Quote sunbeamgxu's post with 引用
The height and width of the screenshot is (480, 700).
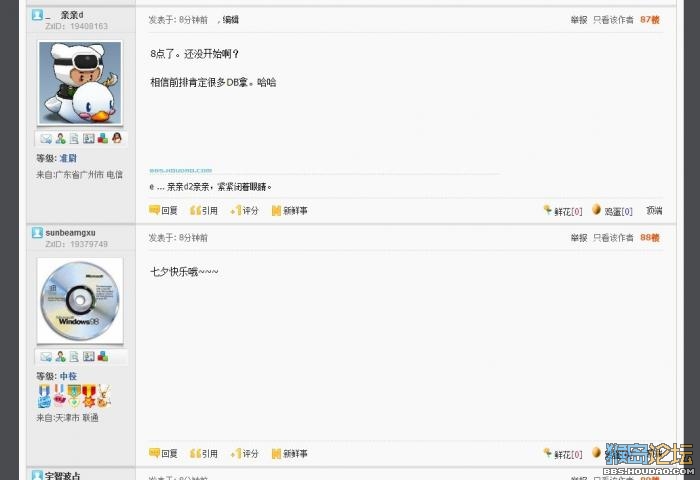point(204,454)
